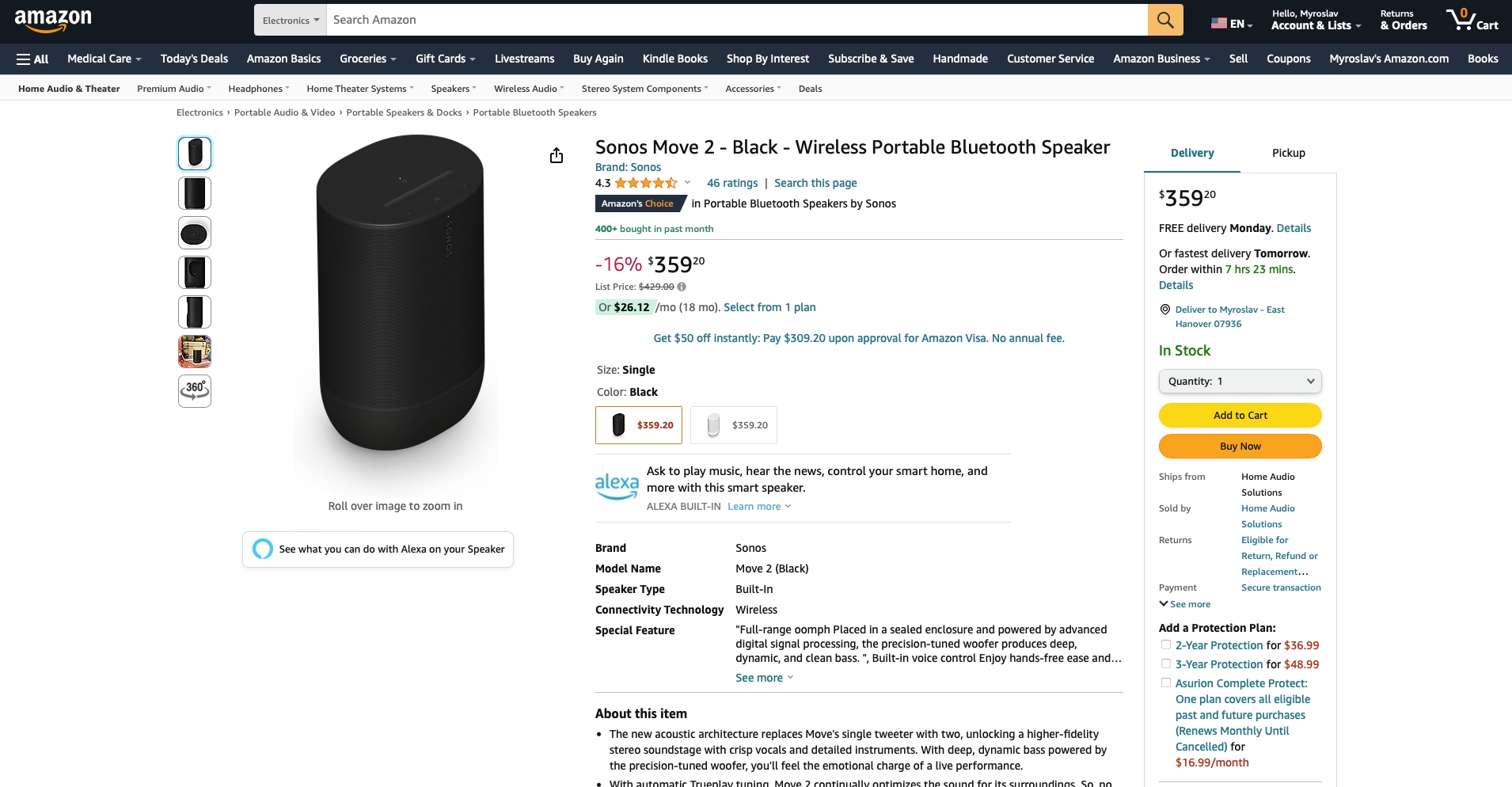Check the 3-Year Protection plan box
The image size is (1512, 787).
[1166, 664]
